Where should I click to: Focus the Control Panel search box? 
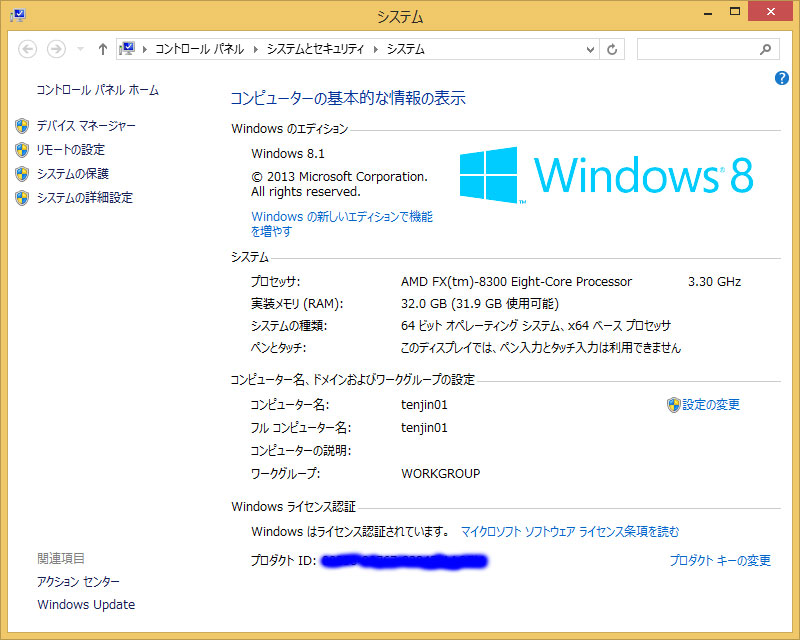pos(708,50)
